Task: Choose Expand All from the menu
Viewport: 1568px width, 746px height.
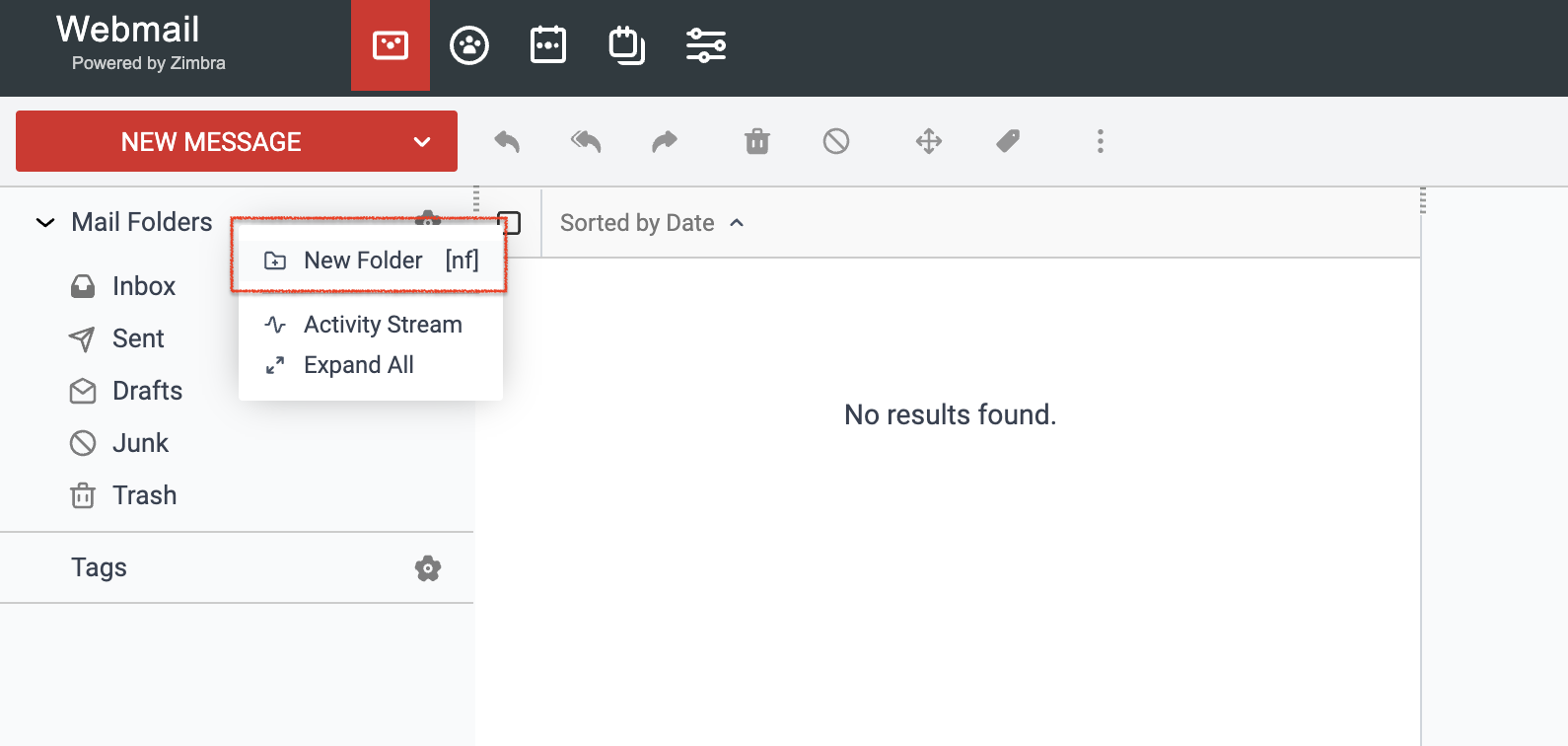Action: (x=371, y=365)
